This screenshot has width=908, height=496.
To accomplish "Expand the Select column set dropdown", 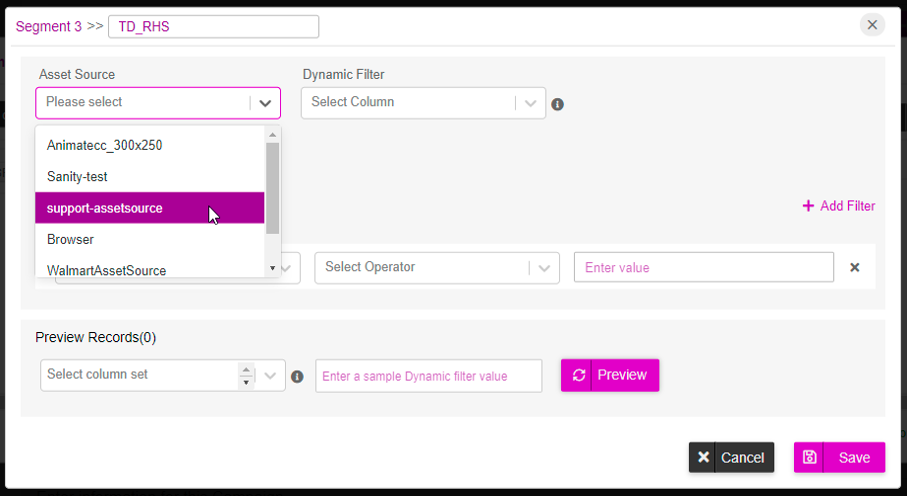I will pos(270,376).
